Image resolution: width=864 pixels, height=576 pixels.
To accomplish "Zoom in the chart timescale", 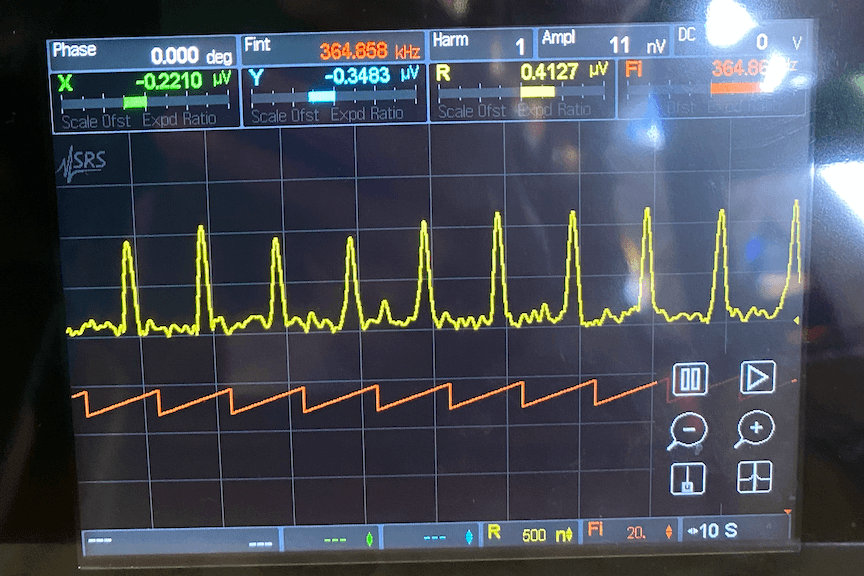I will pos(755,430).
